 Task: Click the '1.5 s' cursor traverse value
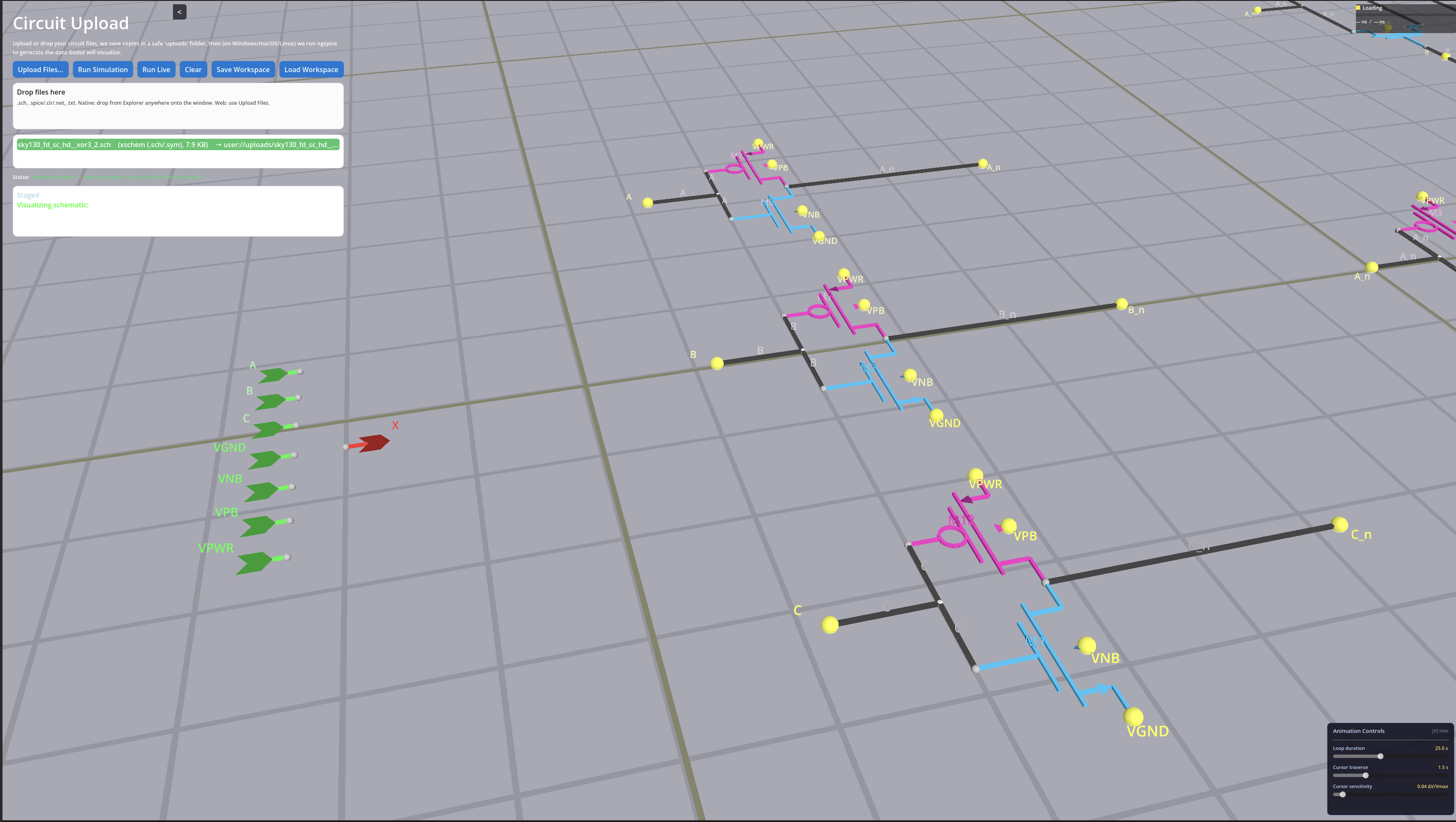pyautogui.click(x=1443, y=767)
